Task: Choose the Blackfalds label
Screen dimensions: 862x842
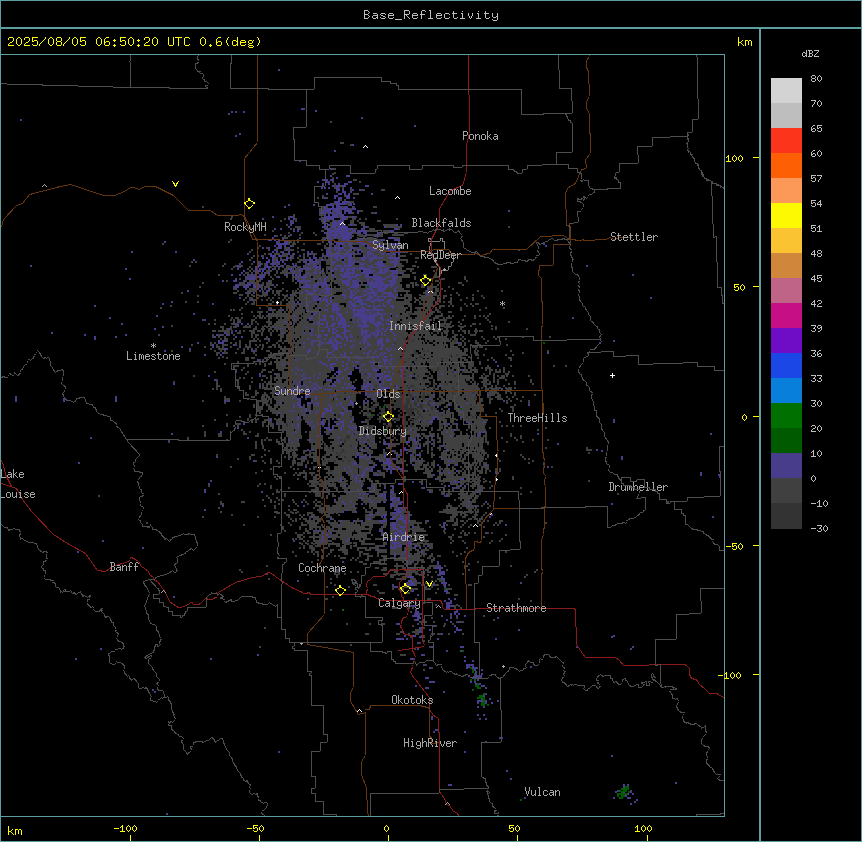Action: 441,223
